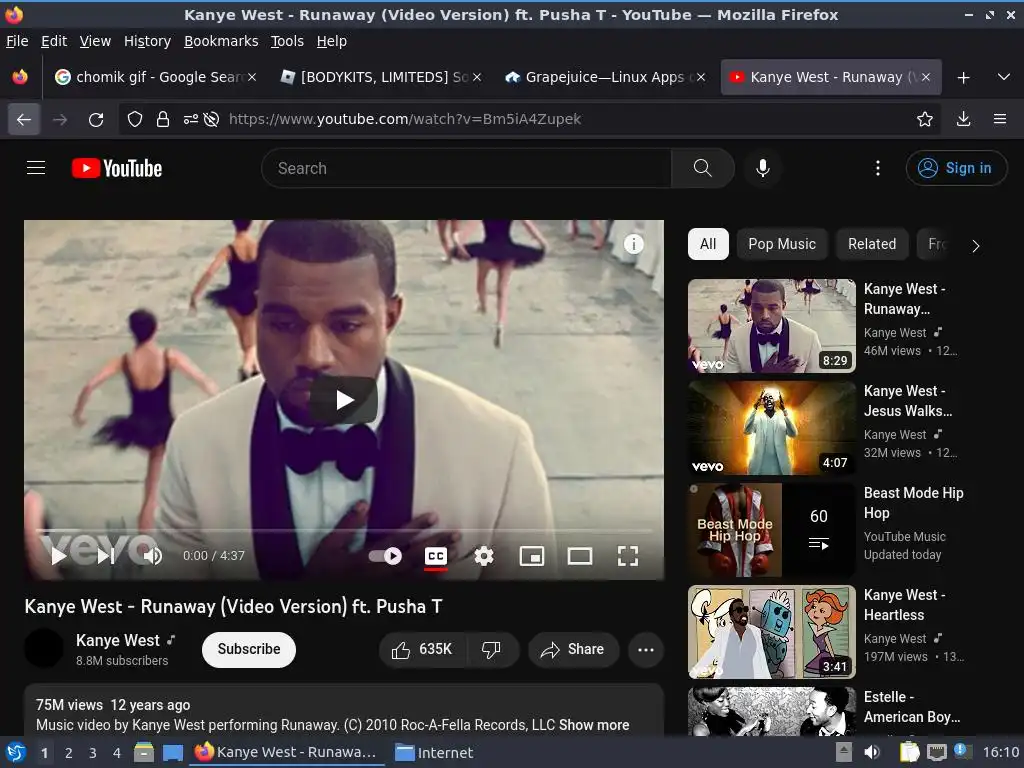Switch to Grapejuice Linux Apps tab
The height and width of the screenshot is (768, 1024).
tap(605, 78)
